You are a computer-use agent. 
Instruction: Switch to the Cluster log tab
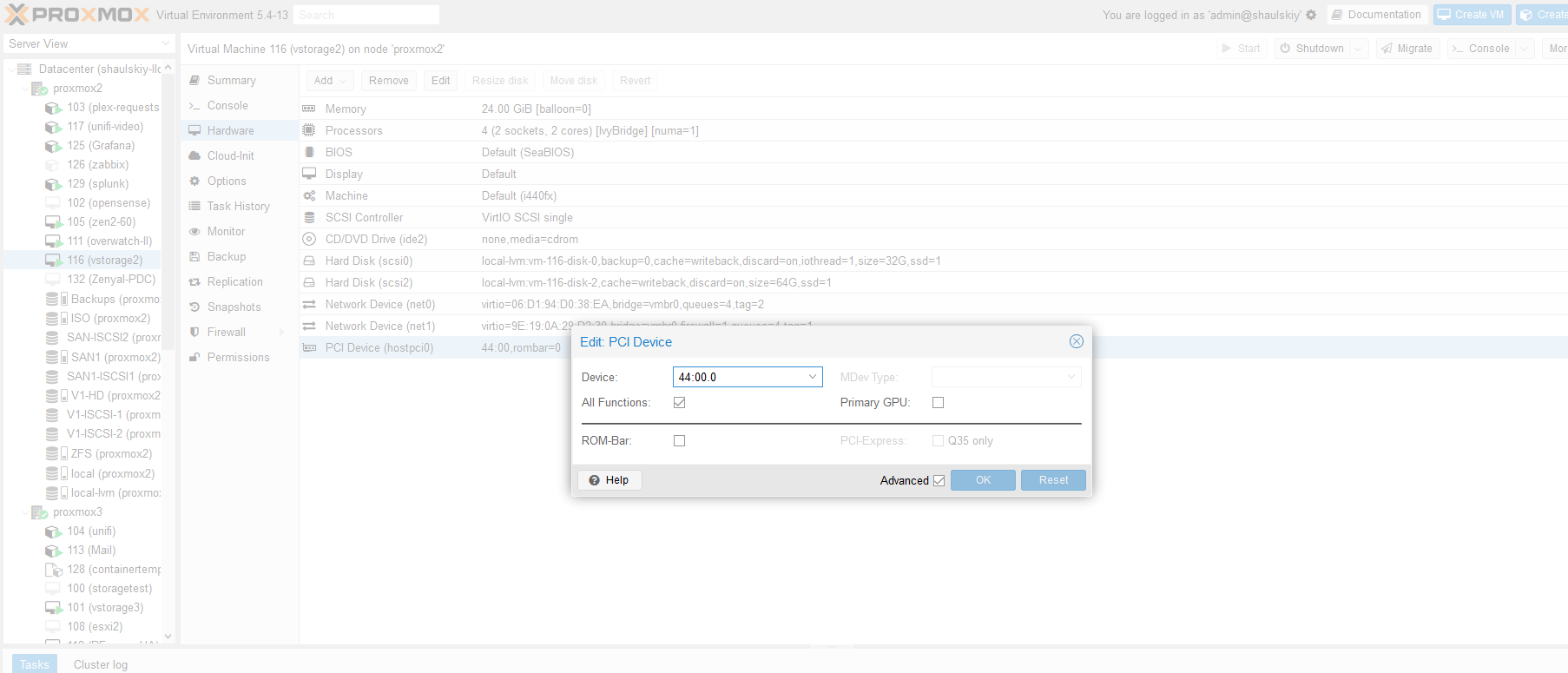pyautogui.click(x=101, y=664)
